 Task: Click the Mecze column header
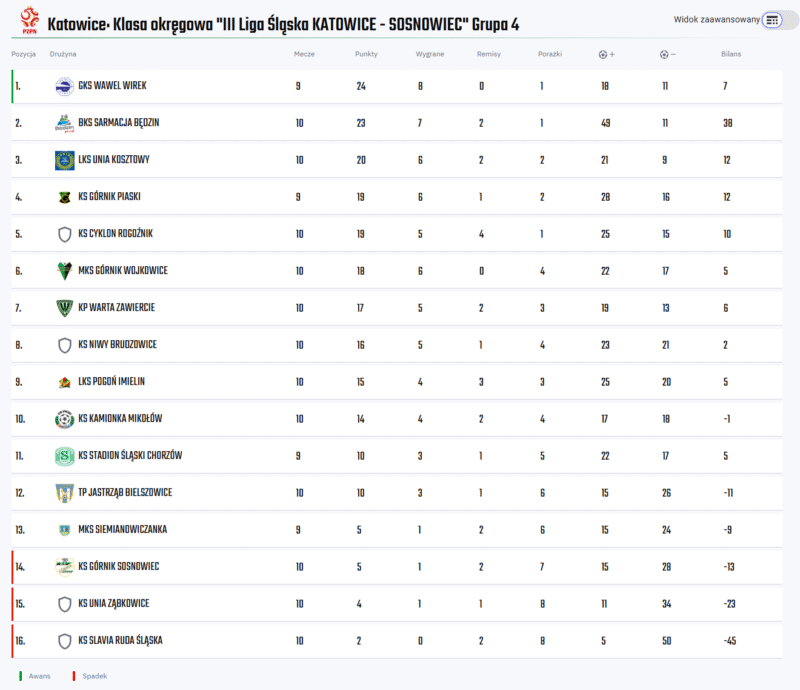[x=304, y=54]
